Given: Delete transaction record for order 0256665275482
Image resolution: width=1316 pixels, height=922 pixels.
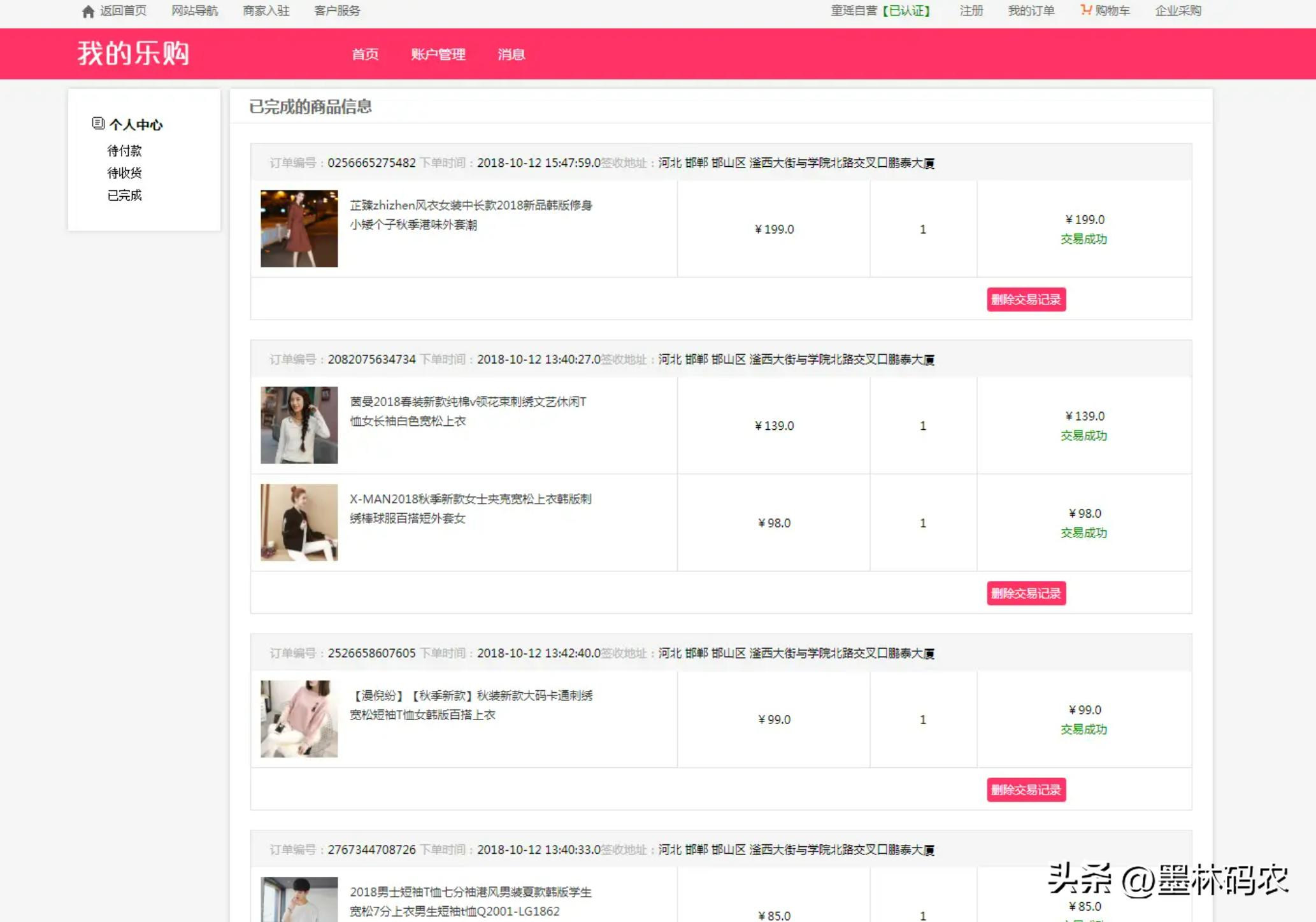Looking at the screenshot, I should [1026, 300].
